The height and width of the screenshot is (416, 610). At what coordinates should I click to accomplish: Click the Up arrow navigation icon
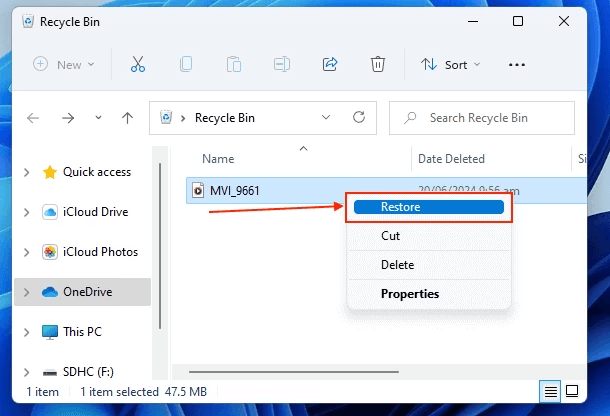(x=127, y=118)
